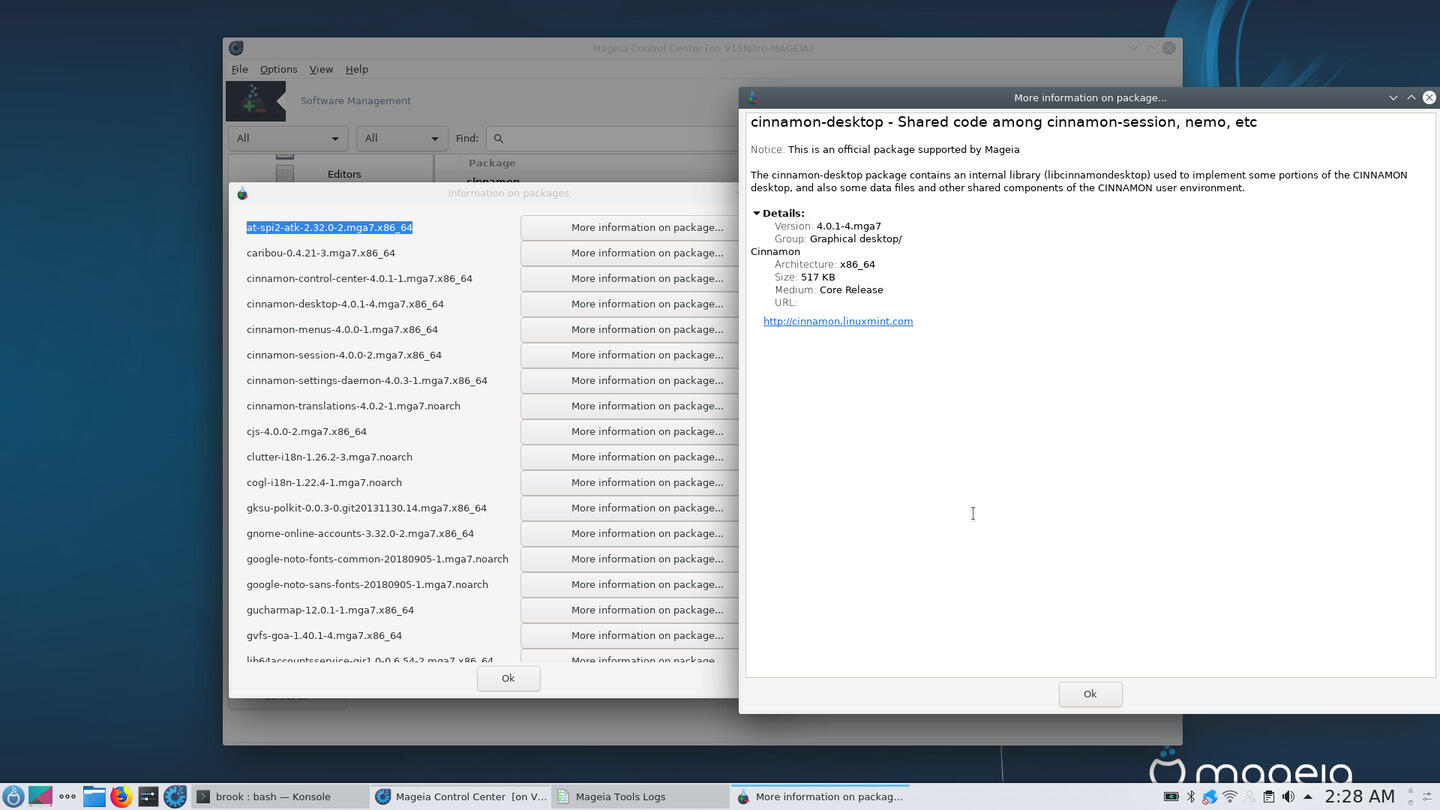More information for caribou package

[629, 253]
